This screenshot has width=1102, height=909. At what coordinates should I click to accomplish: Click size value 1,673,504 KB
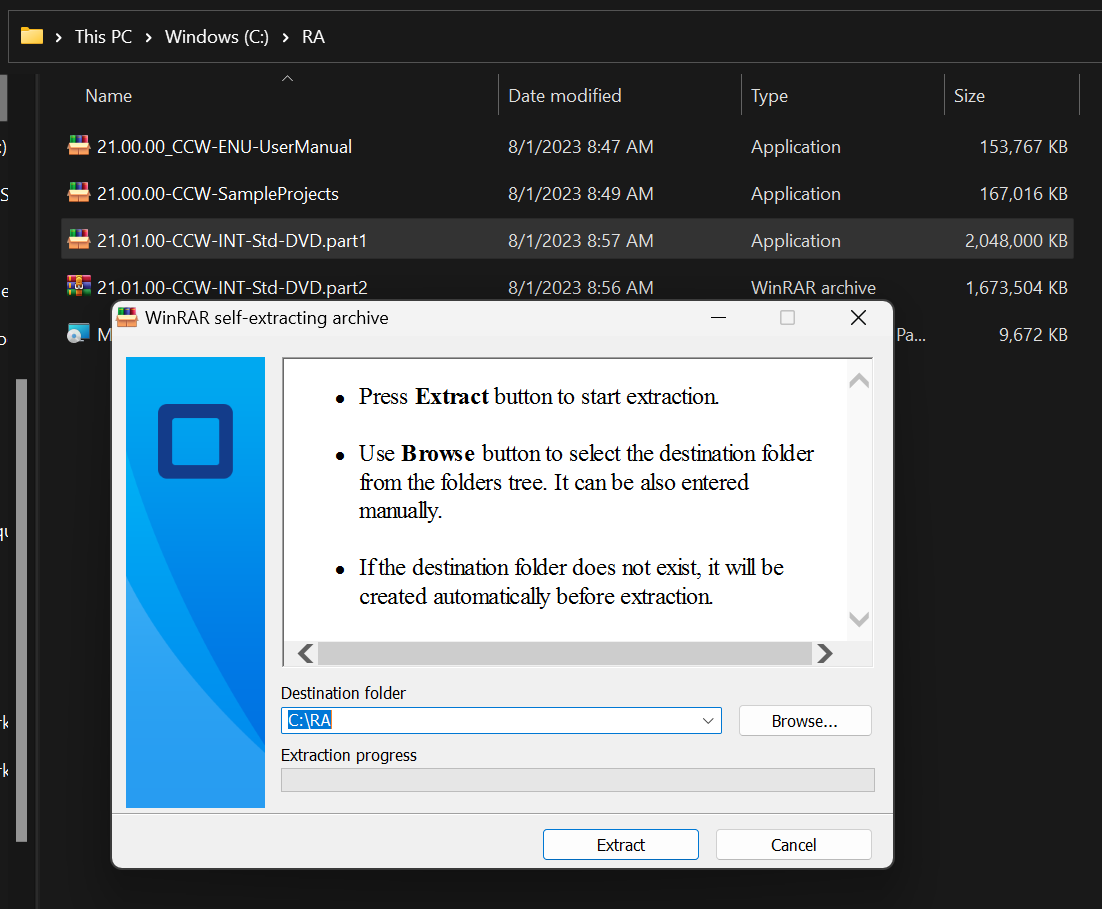pos(1016,288)
